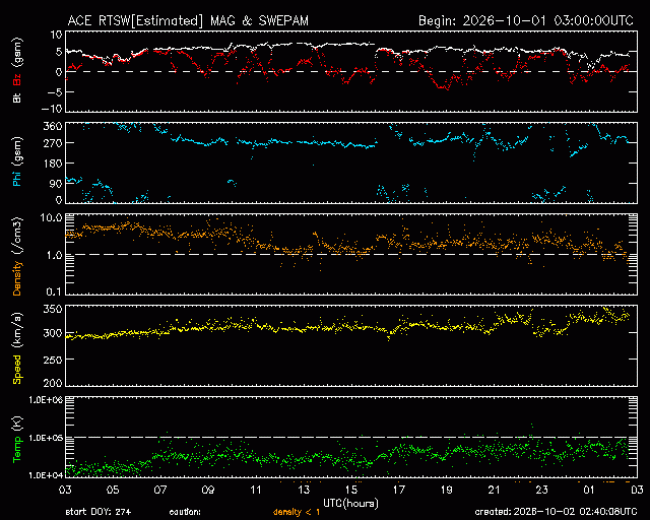
Task: Click the '01' hour tick label
Action: [x=589, y=490]
